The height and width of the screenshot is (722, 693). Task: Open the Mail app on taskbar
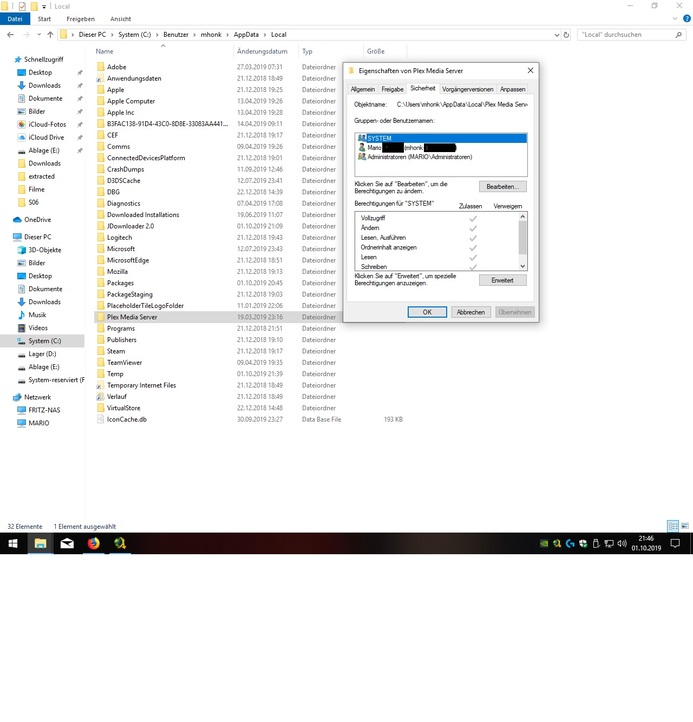(x=67, y=543)
